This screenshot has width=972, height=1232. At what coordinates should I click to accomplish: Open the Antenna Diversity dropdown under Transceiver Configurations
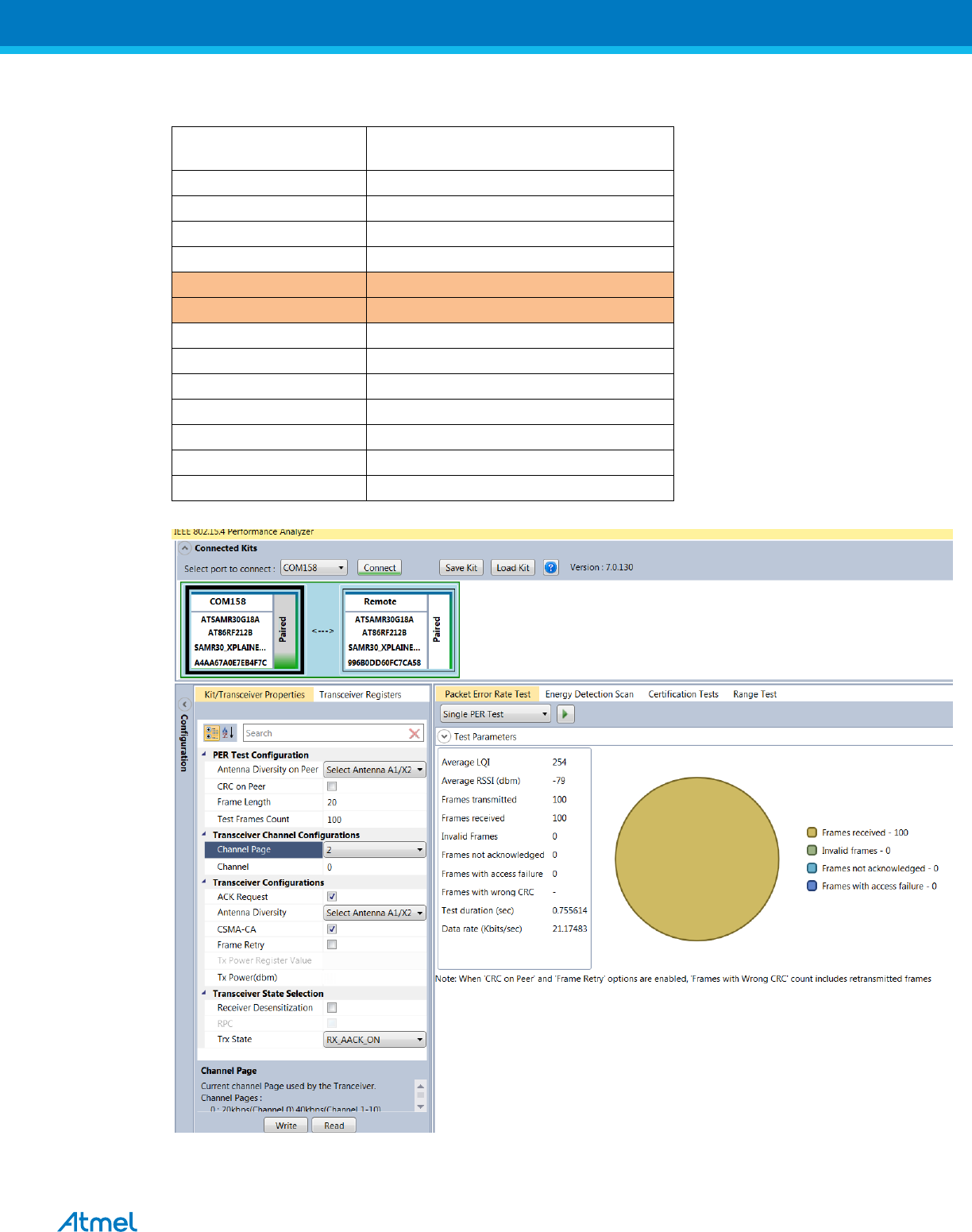pyautogui.click(x=375, y=913)
